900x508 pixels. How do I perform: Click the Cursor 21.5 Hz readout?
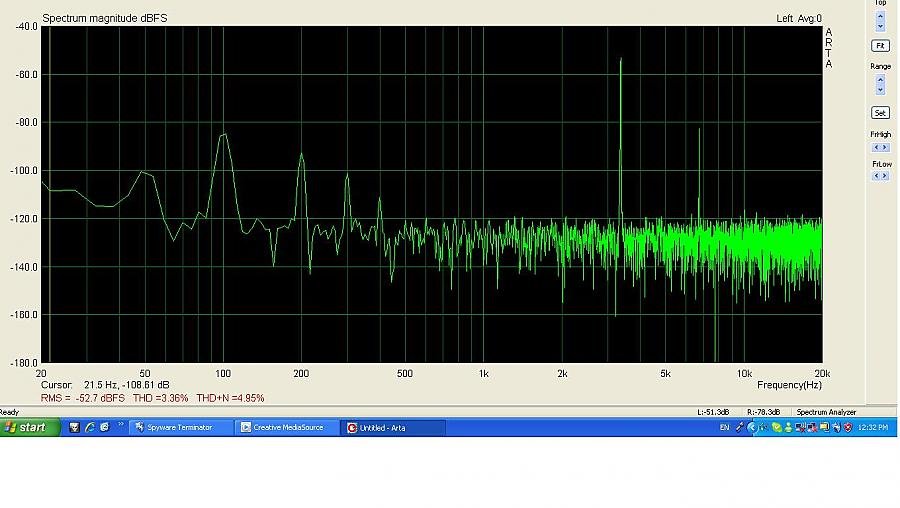105,385
